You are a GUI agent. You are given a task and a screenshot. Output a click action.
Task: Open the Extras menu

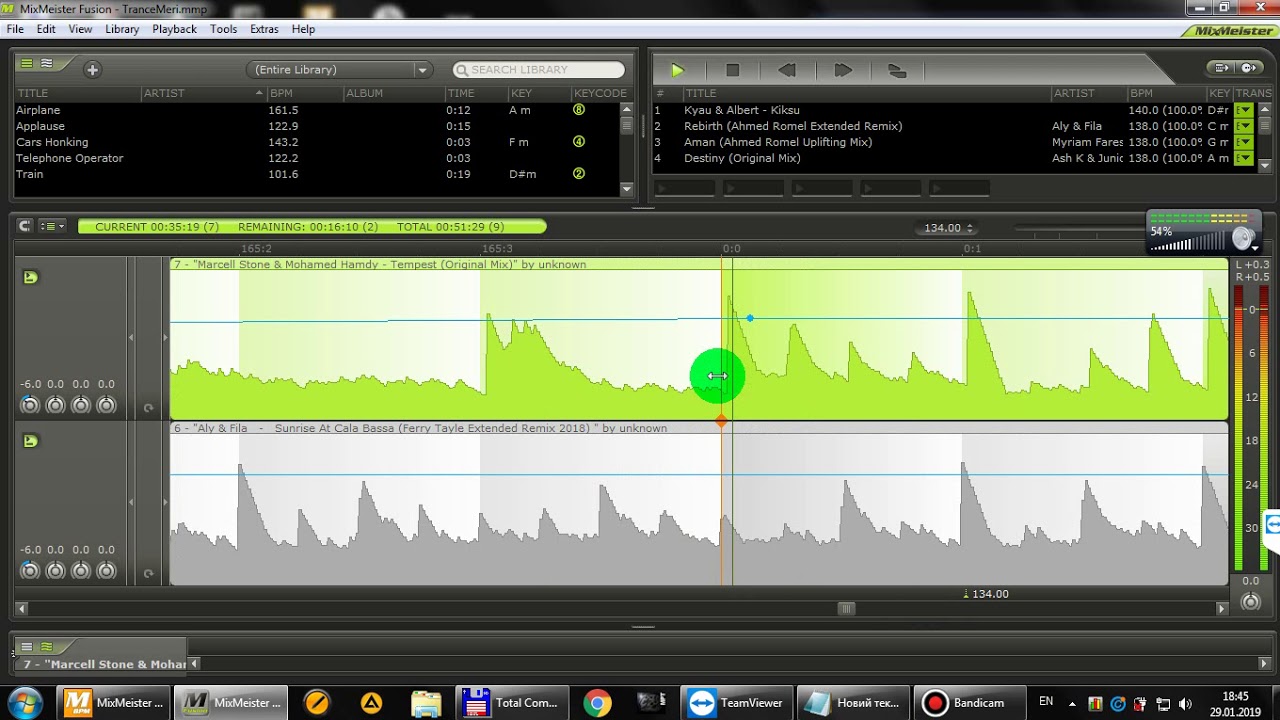[264, 29]
